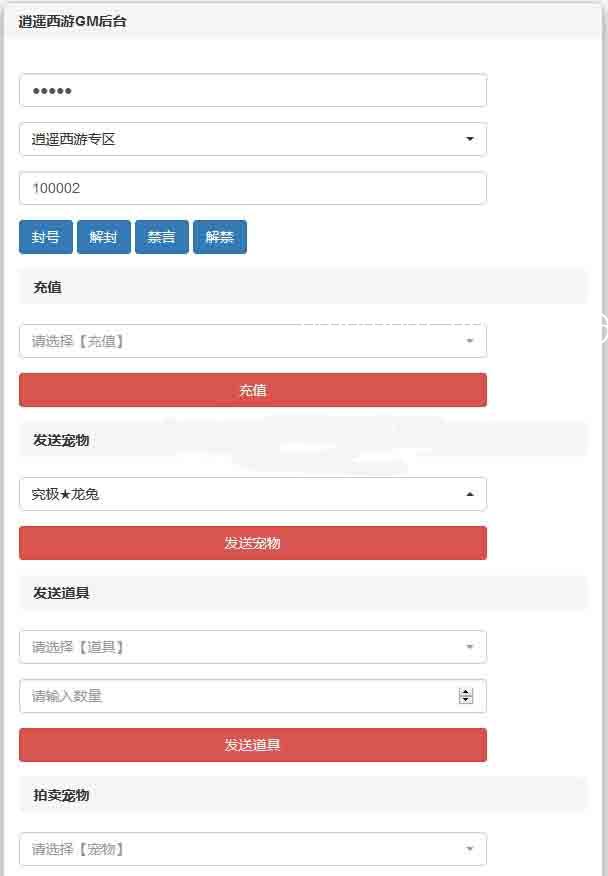Click the 请输入数量 quantity input field
The width and height of the screenshot is (608, 876).
pos(253,696)
